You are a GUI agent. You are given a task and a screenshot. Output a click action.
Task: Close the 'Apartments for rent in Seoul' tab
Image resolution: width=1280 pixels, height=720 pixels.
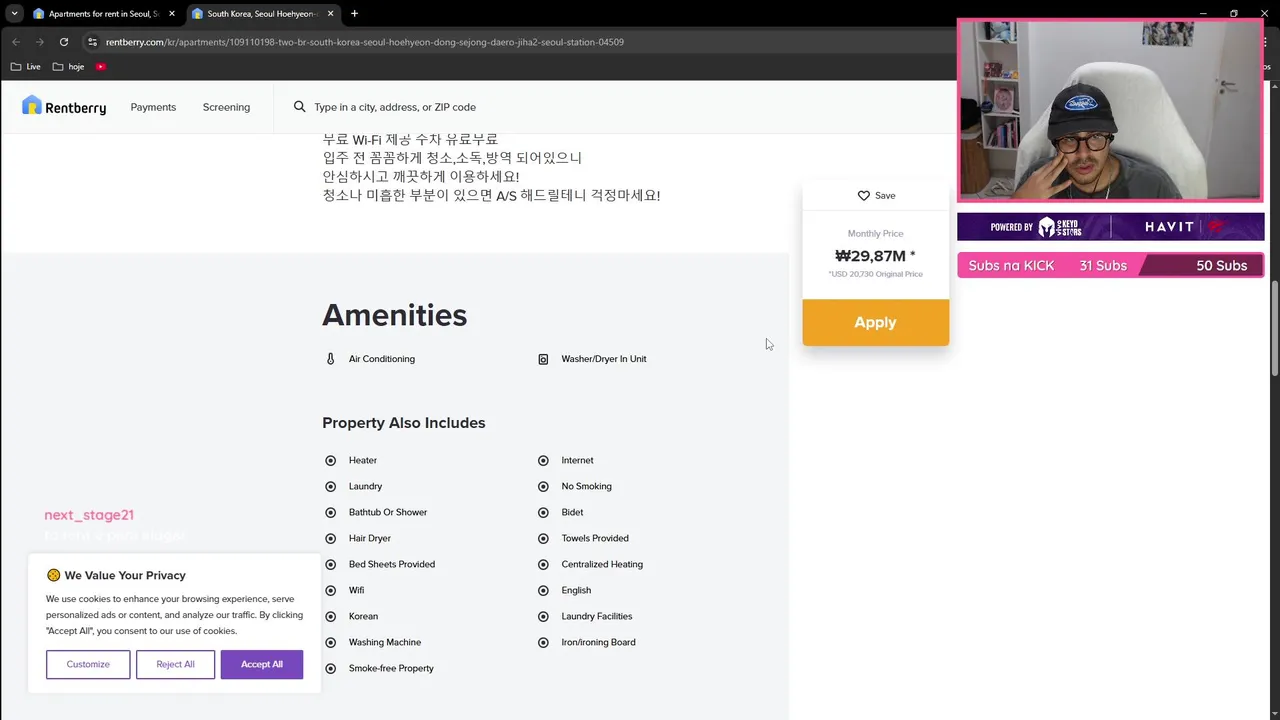tap(172, 14)
